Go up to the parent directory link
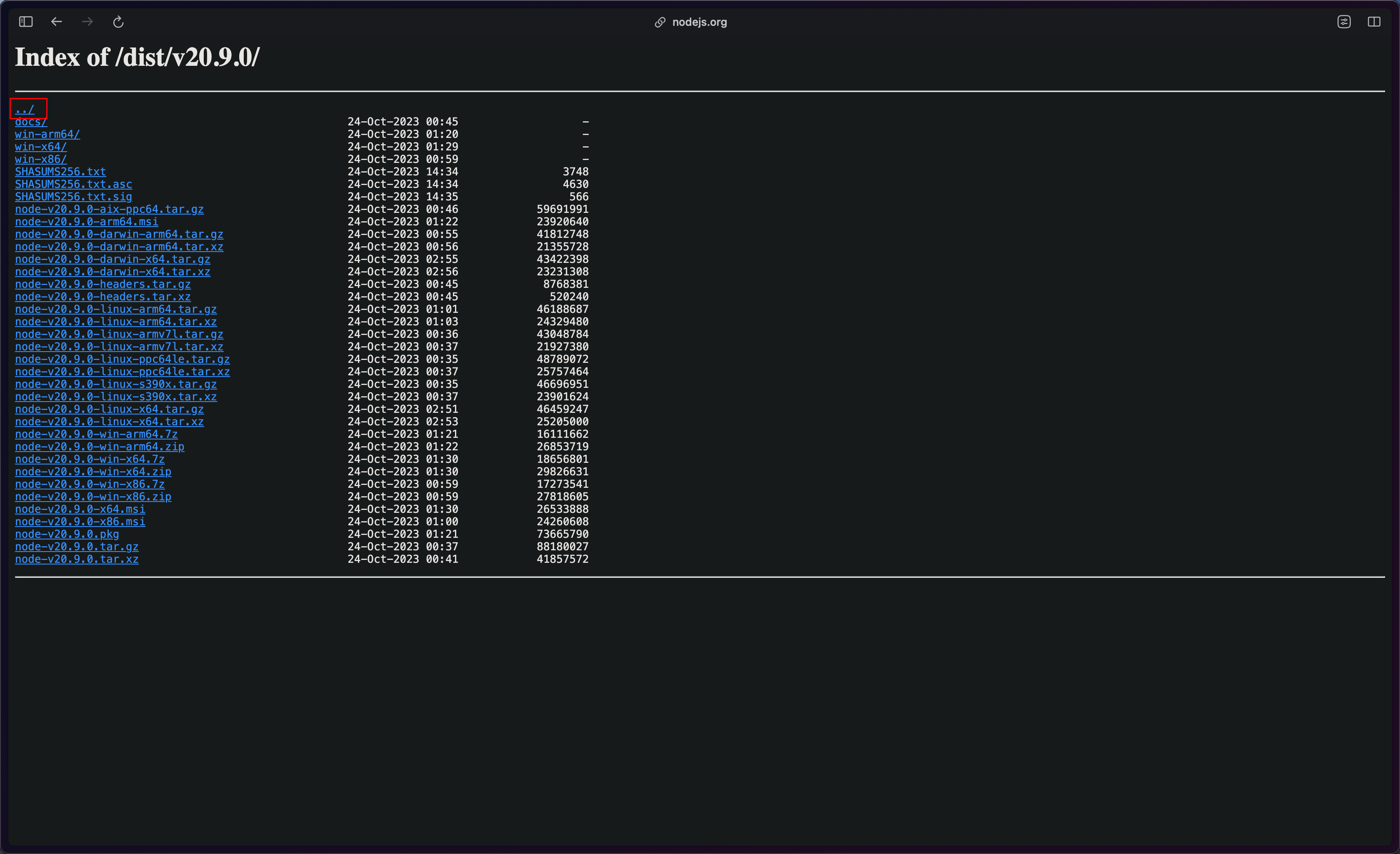Viewport: 1400px width, 854px height. (x=25, y=109)
